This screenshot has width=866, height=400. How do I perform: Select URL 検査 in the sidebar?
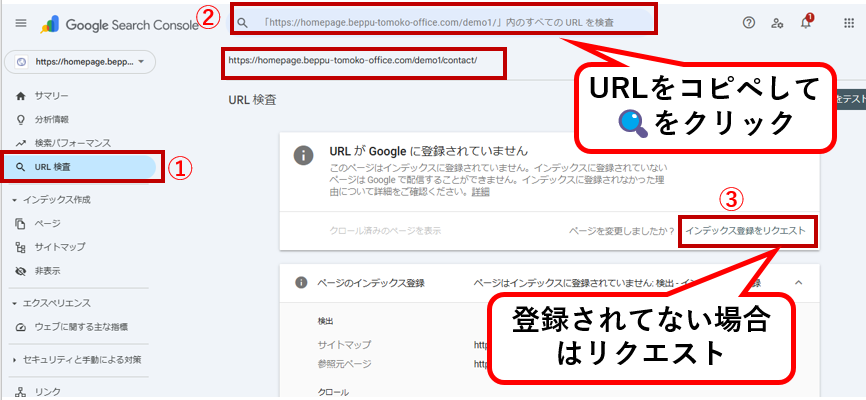(79, 166)
